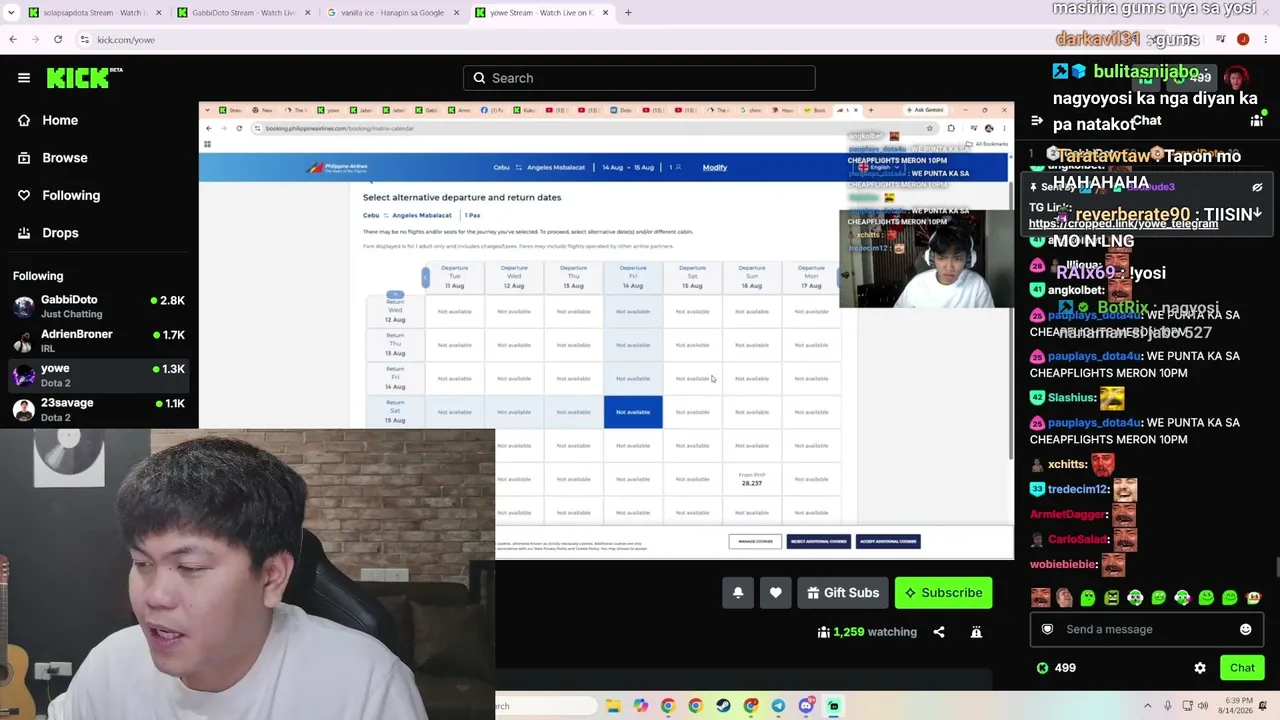Switch to GabbiDoto Stream browser tab
The height and width of the screenshot is (720, 1280).
[x=244, y=13]
